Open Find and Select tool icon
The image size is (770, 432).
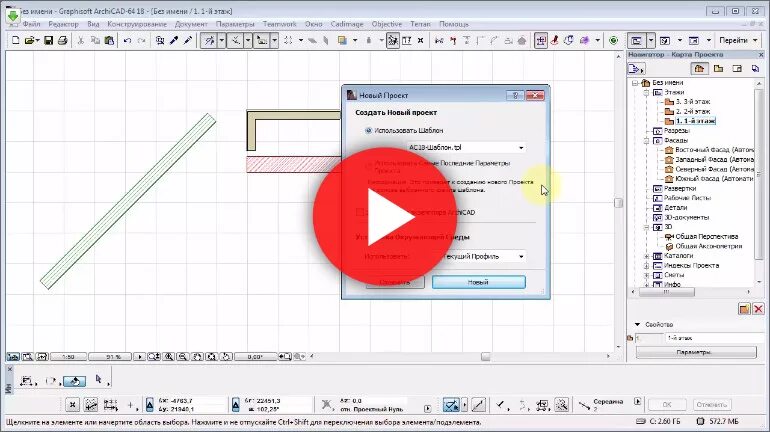(x=160, y=40)
